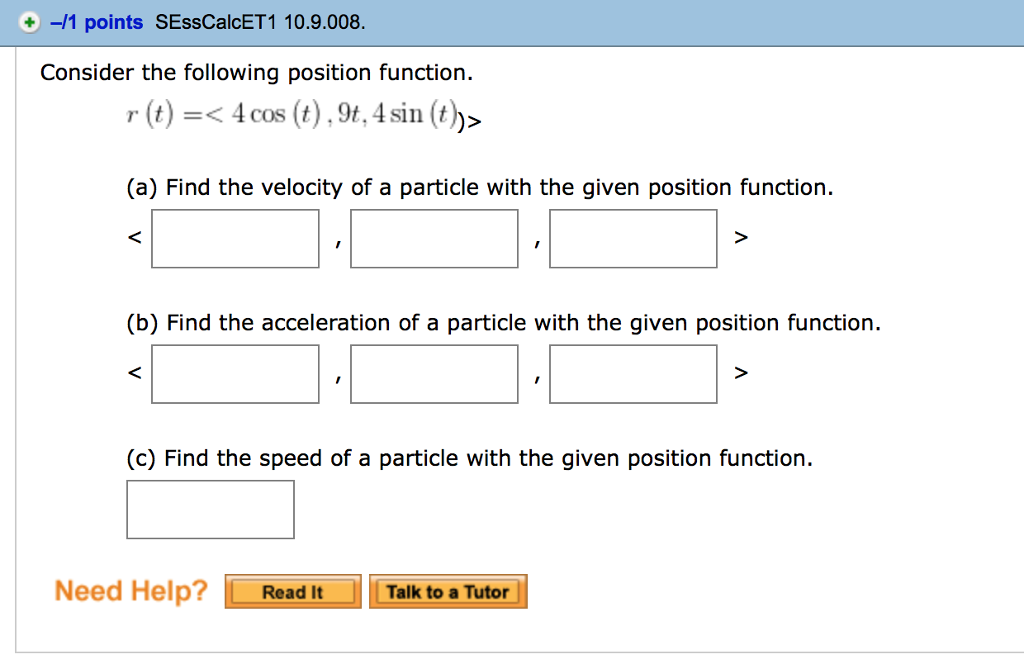Click first answer box for velocity part (a)
Image resolution: width=1024 pixels, height=664 pixels.
click(x=234, y=238)
